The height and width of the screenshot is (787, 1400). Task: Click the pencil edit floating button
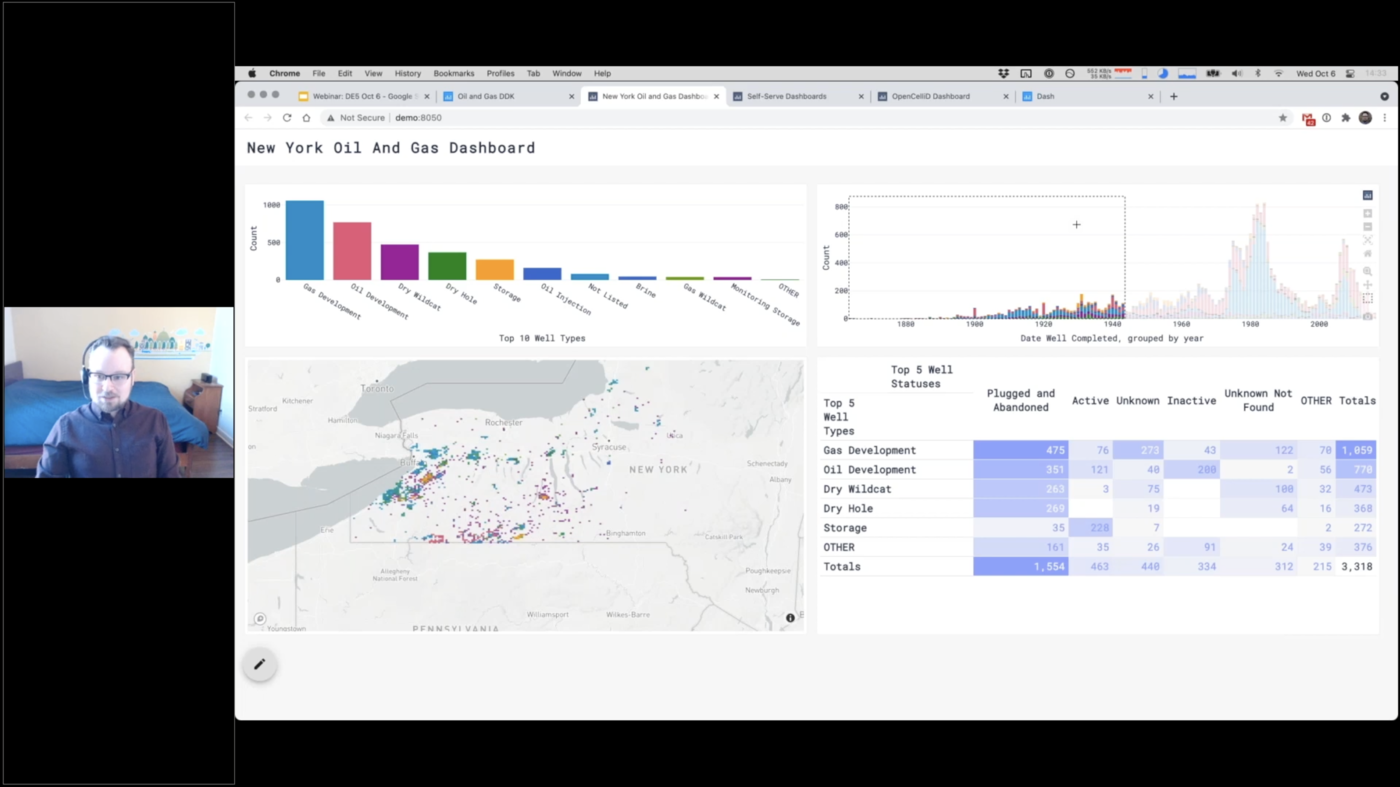tap(260, 664)
